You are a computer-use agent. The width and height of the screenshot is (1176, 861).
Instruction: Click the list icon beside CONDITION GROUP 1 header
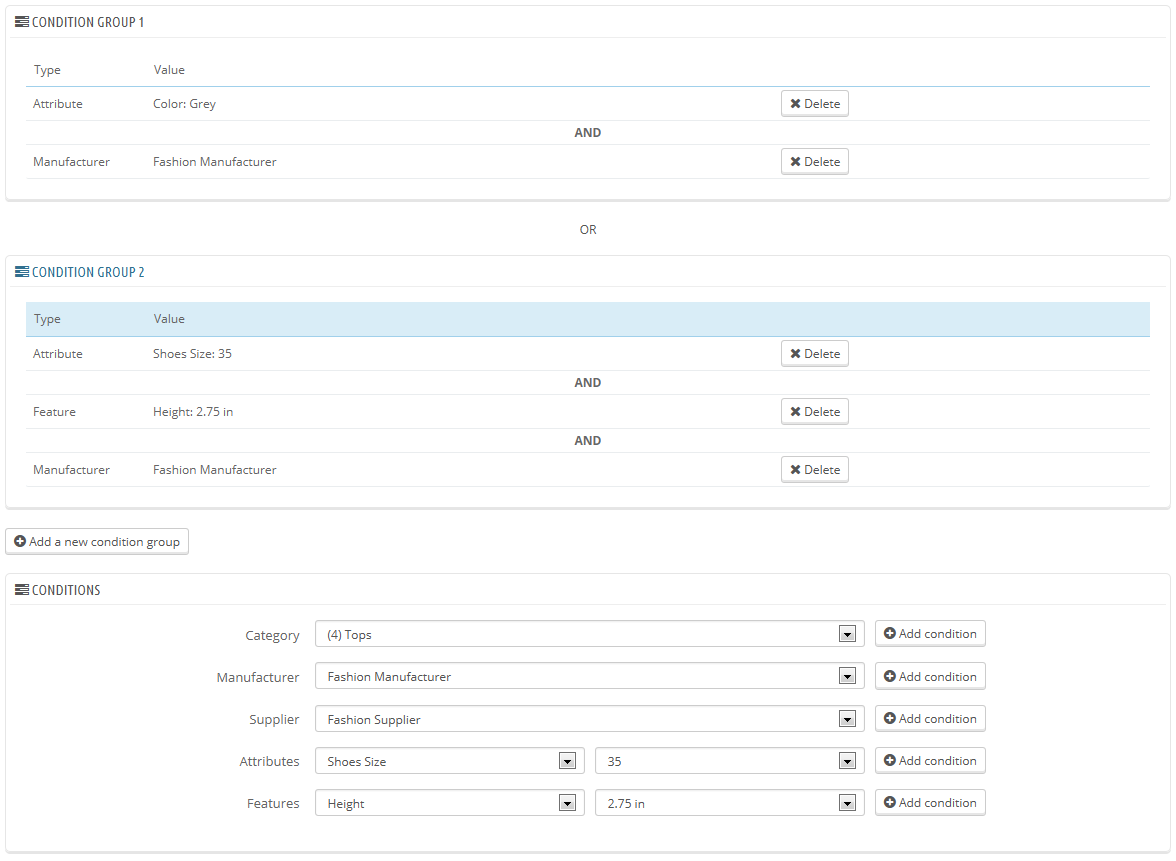click(x=23, y=21)
